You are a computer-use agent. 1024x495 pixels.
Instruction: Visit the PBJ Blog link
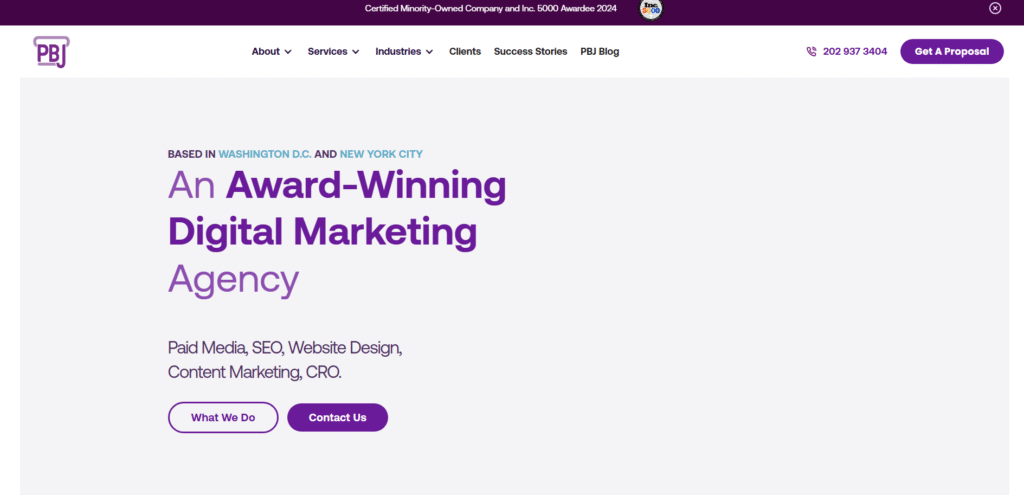point(600,52)
